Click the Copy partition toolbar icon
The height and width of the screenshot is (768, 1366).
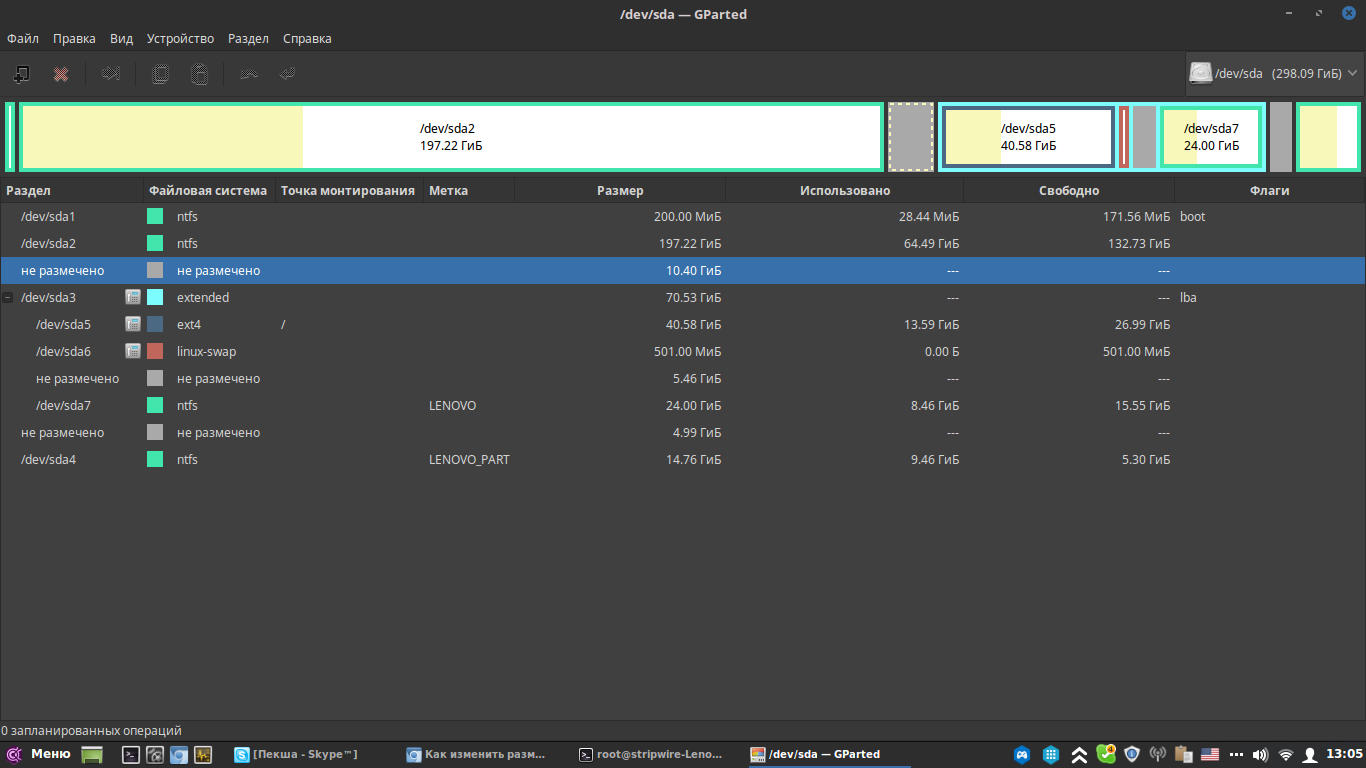tap(160, 74)
